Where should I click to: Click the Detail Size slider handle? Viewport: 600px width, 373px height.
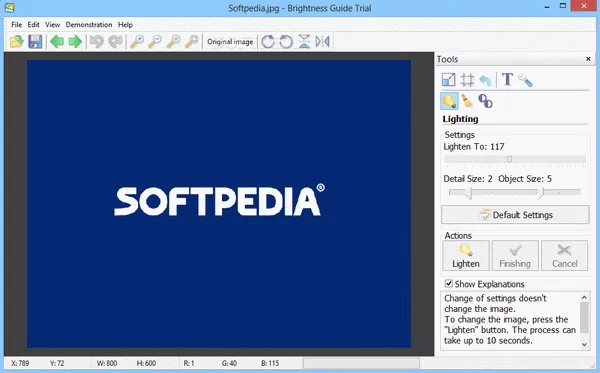tap(469, 192)
